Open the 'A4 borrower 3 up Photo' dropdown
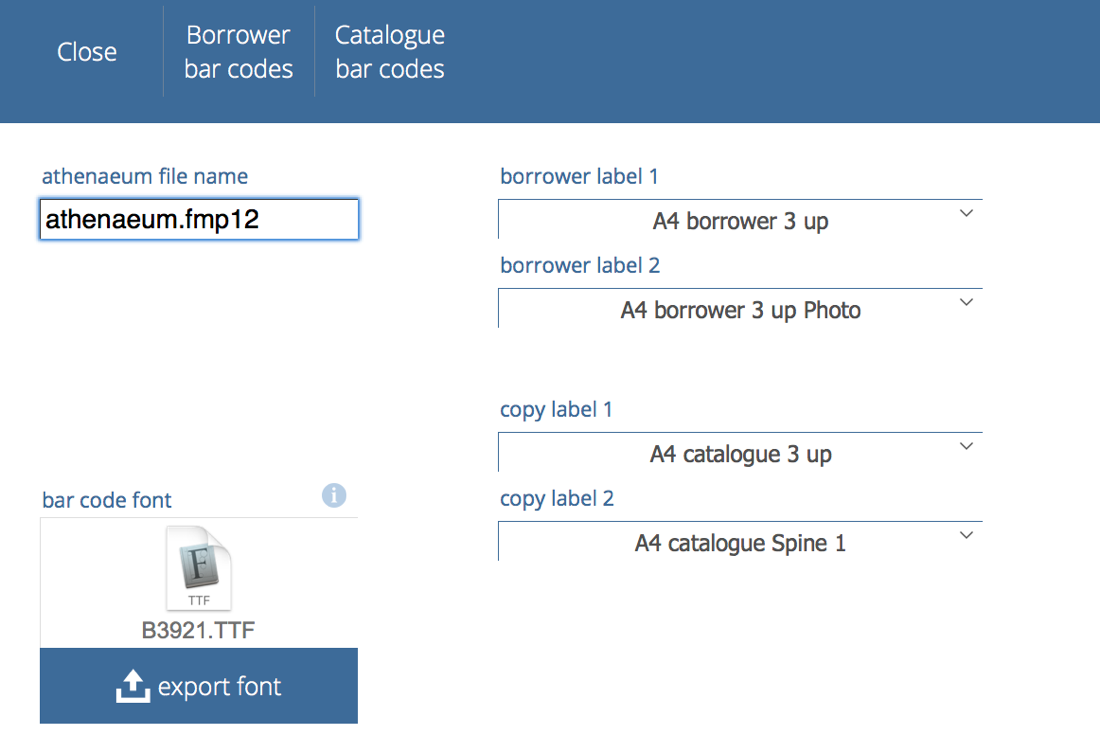The width and height of the screenshot is (1100, 735). point(740,310)
